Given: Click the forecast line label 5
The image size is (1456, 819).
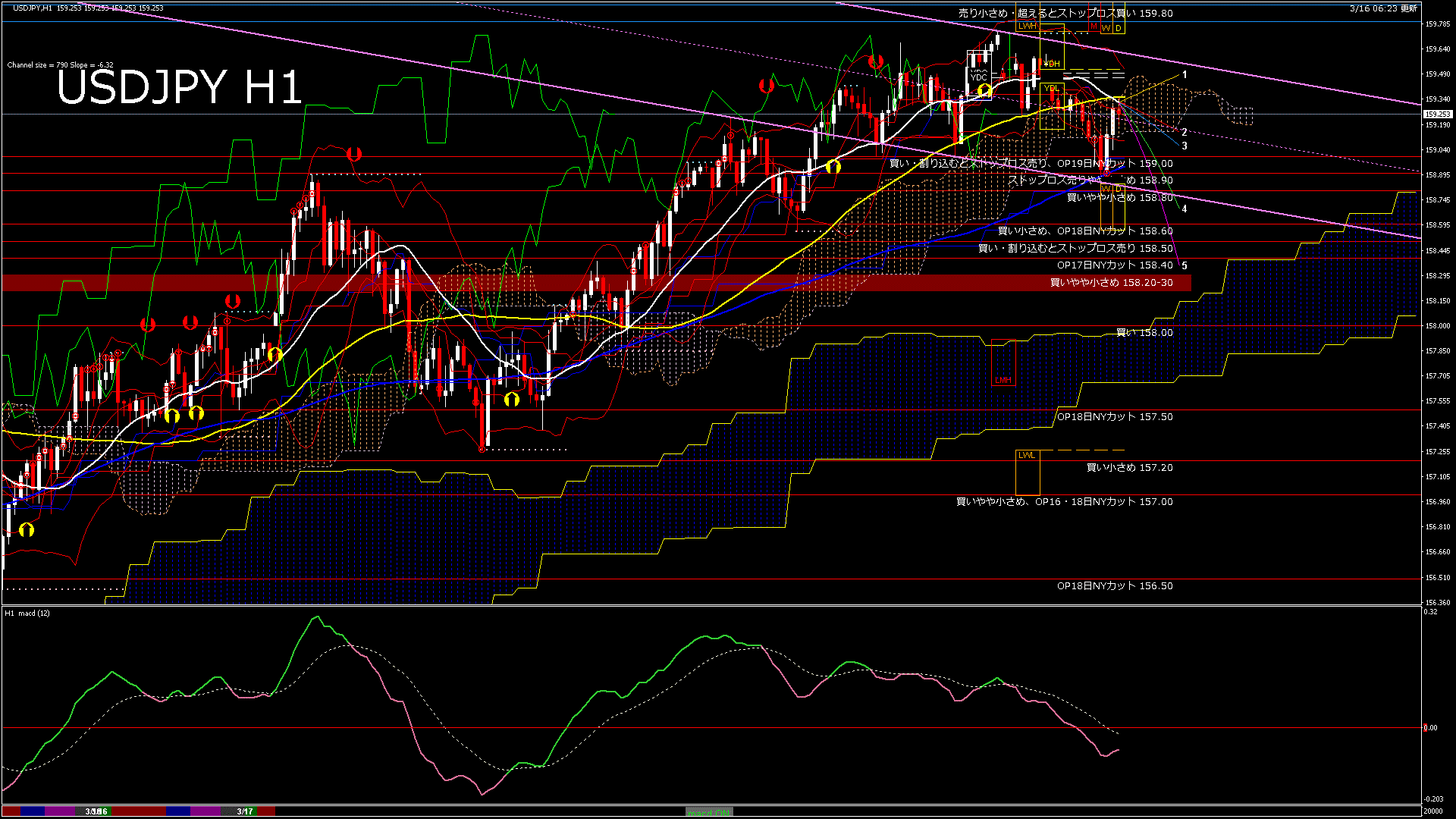Looking at the screenshot, I should [x=1185, y=265].
